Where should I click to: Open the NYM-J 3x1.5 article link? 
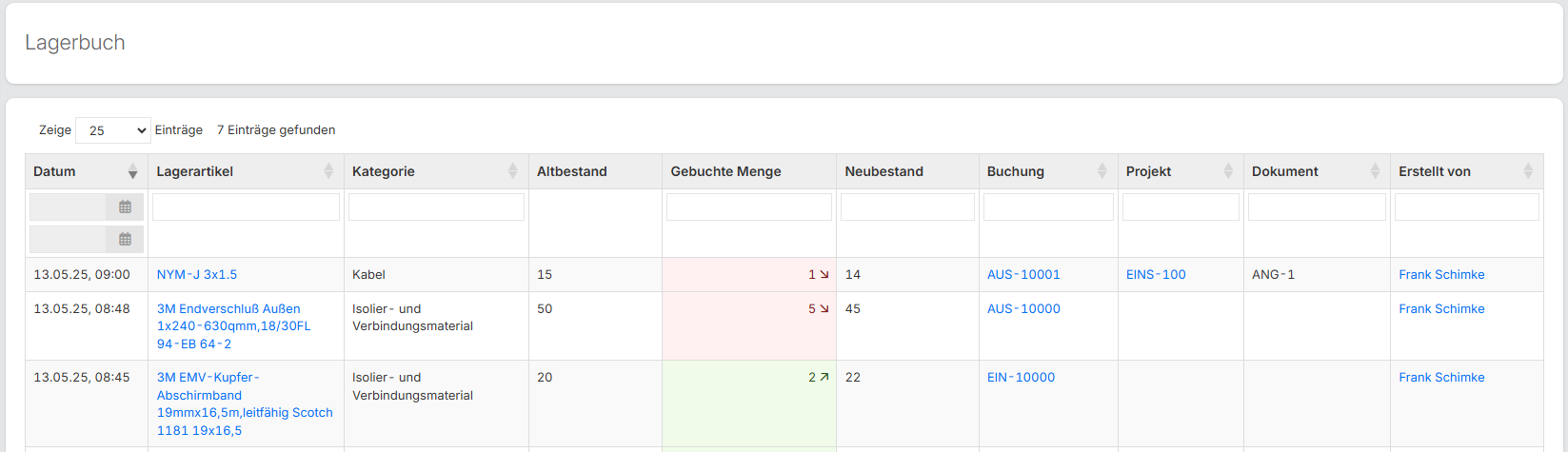197,274
